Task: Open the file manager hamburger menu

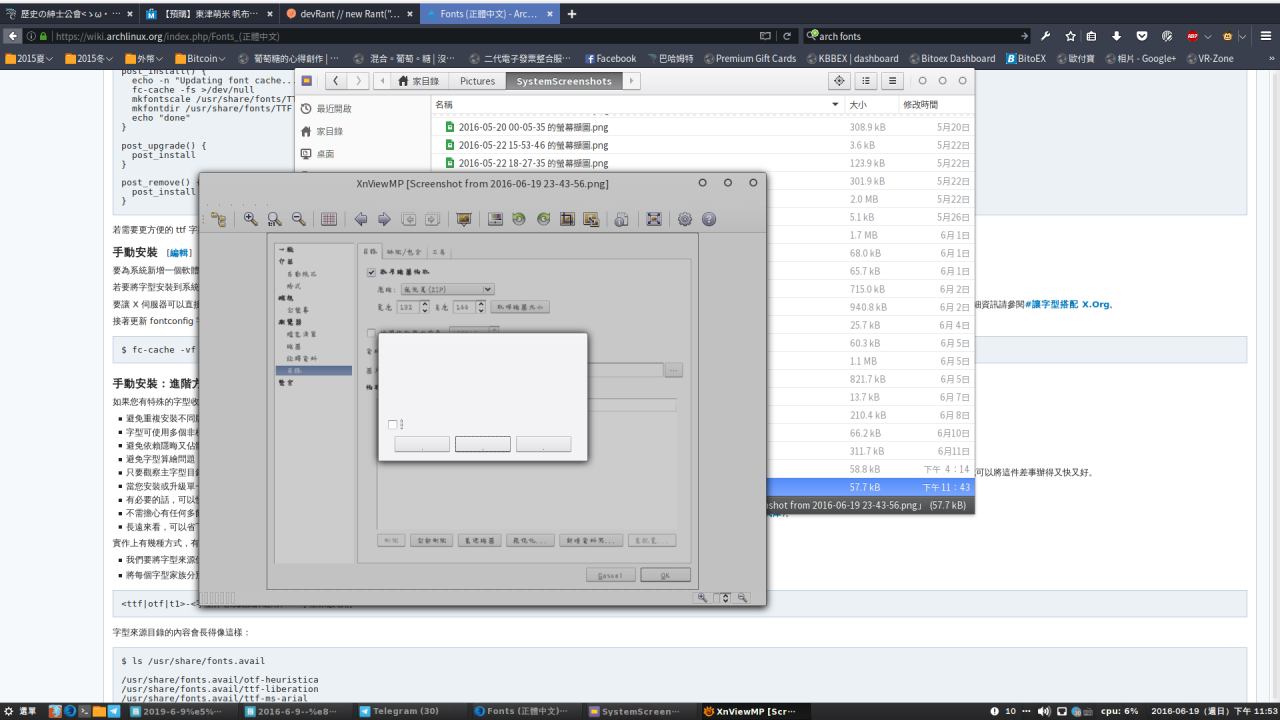Action: tap(889, 81)
